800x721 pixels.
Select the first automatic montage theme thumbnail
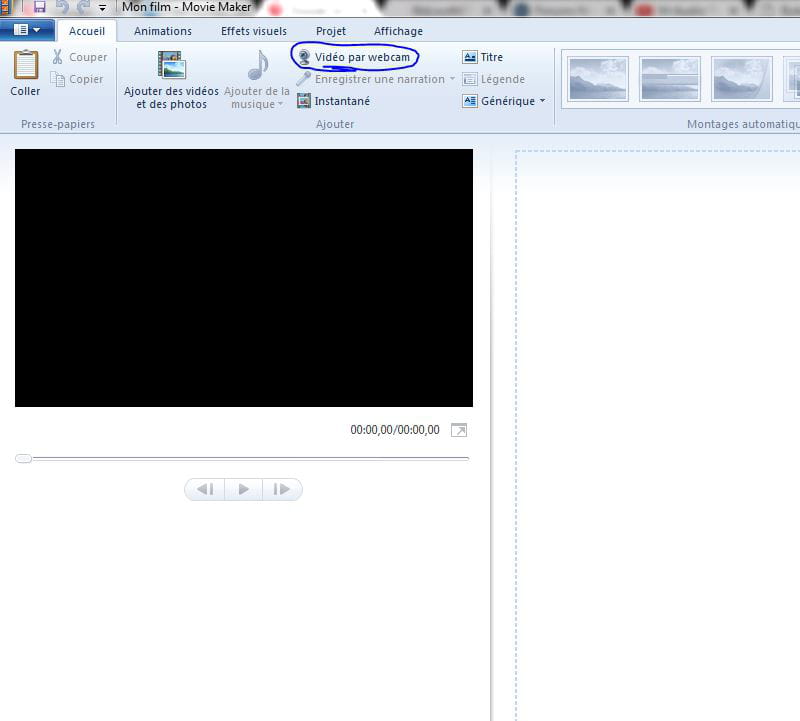click(598, 79)
